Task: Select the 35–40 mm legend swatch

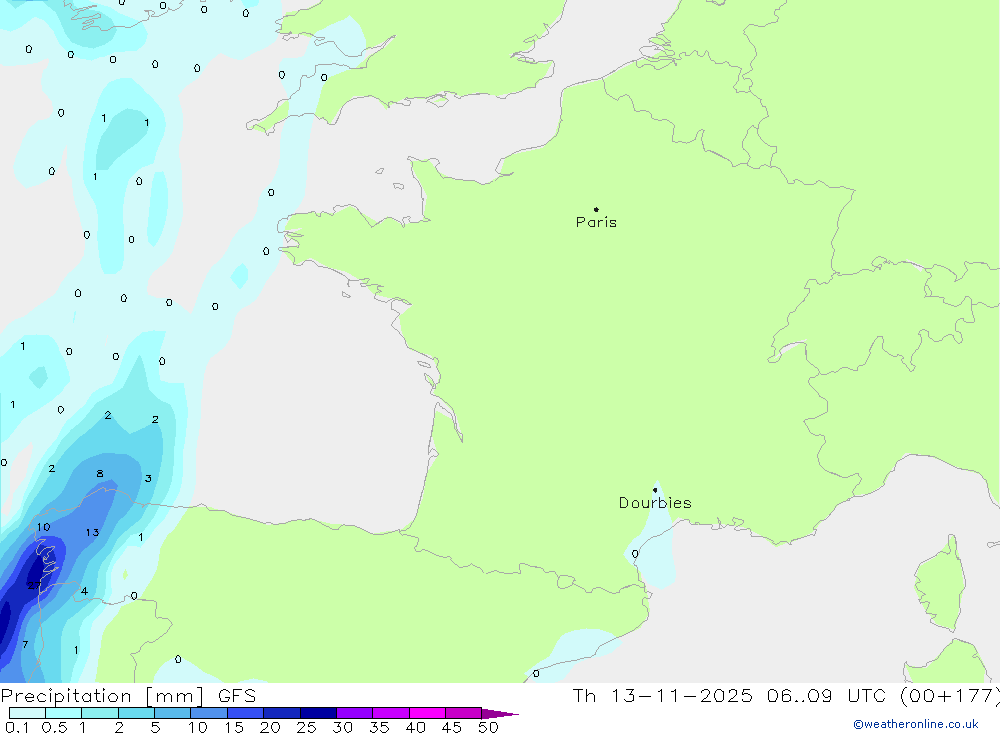Action: pos(391,713)
